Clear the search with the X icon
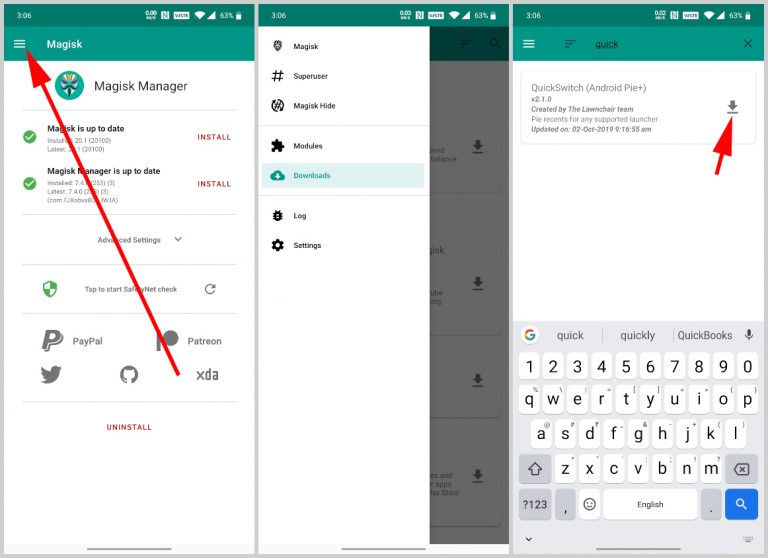Viewport: 768px width, 558px height. (747, 44)
